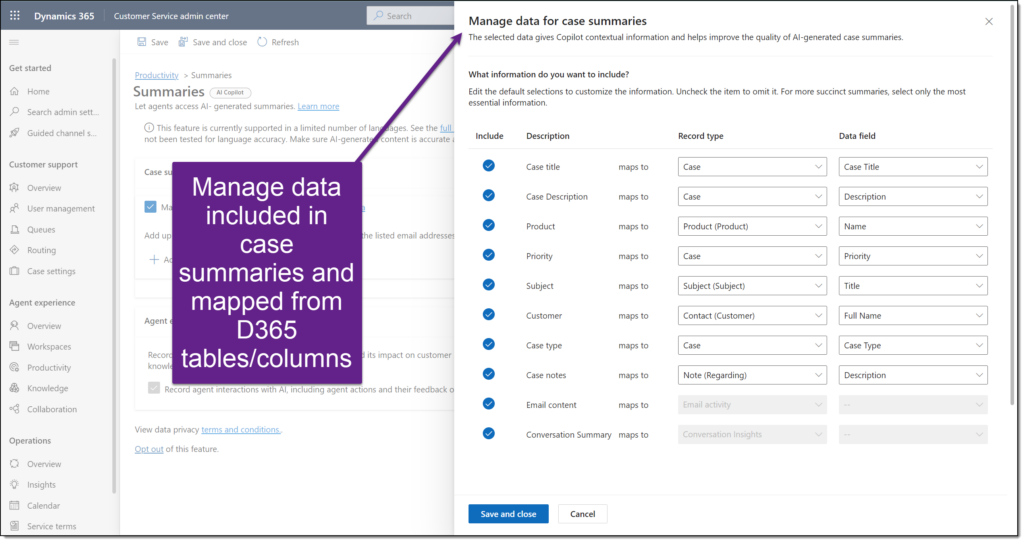
Task: Open Record type dropdown for Case title
Action: [x=752, y=167]
